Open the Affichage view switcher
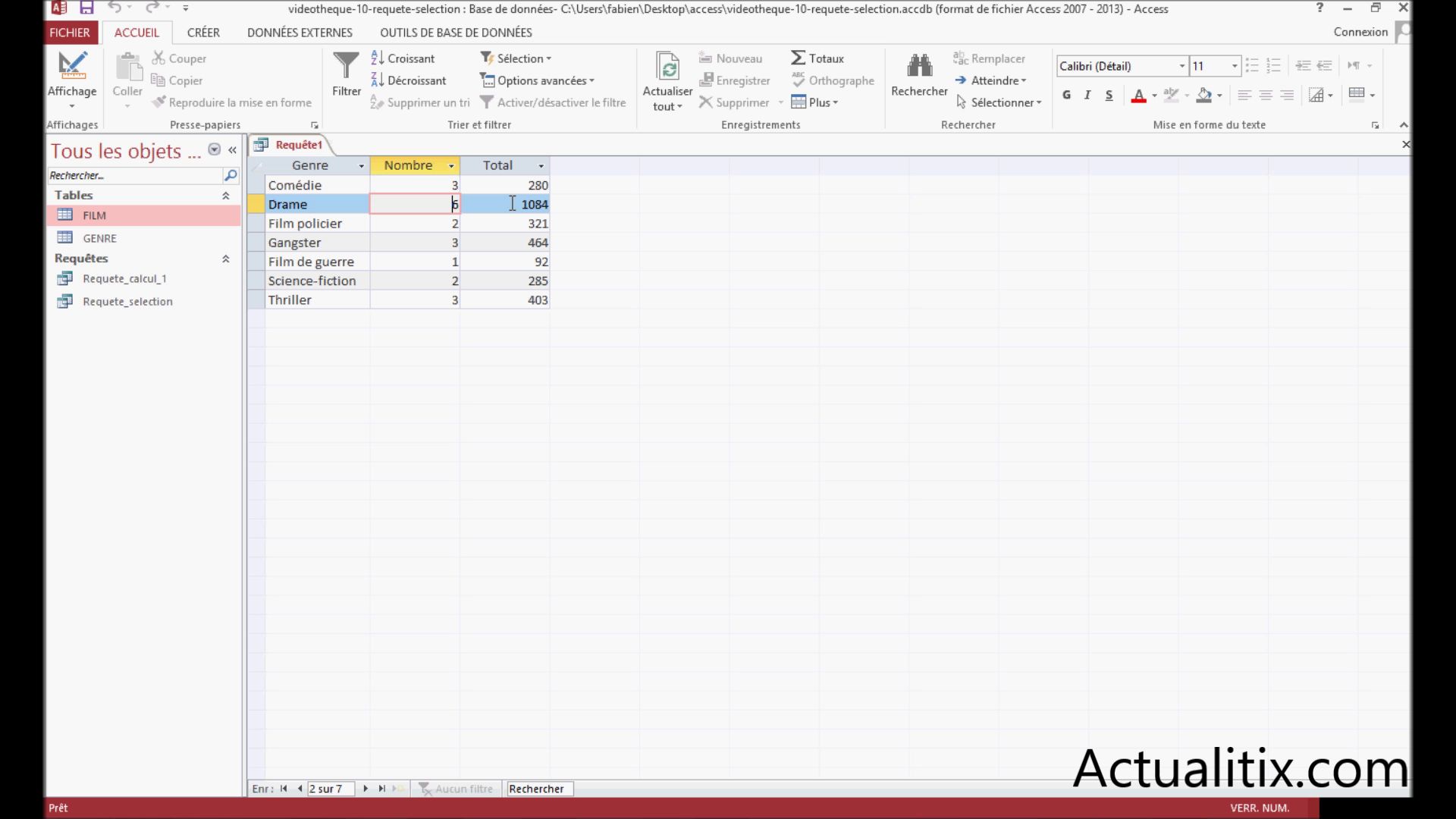 click(x=72, y=80)
